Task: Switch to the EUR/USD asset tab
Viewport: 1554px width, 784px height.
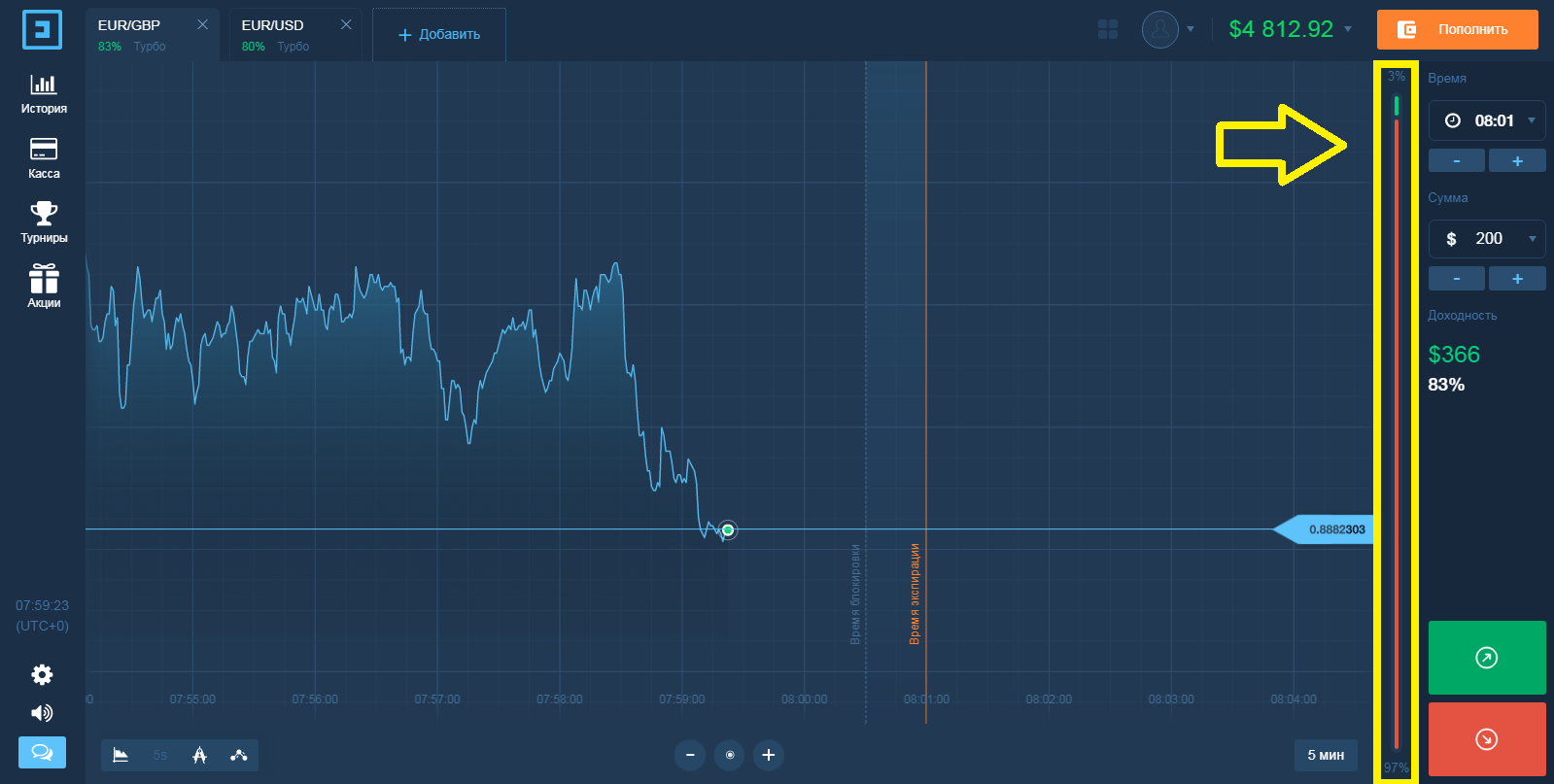Action: click(291, 34)
